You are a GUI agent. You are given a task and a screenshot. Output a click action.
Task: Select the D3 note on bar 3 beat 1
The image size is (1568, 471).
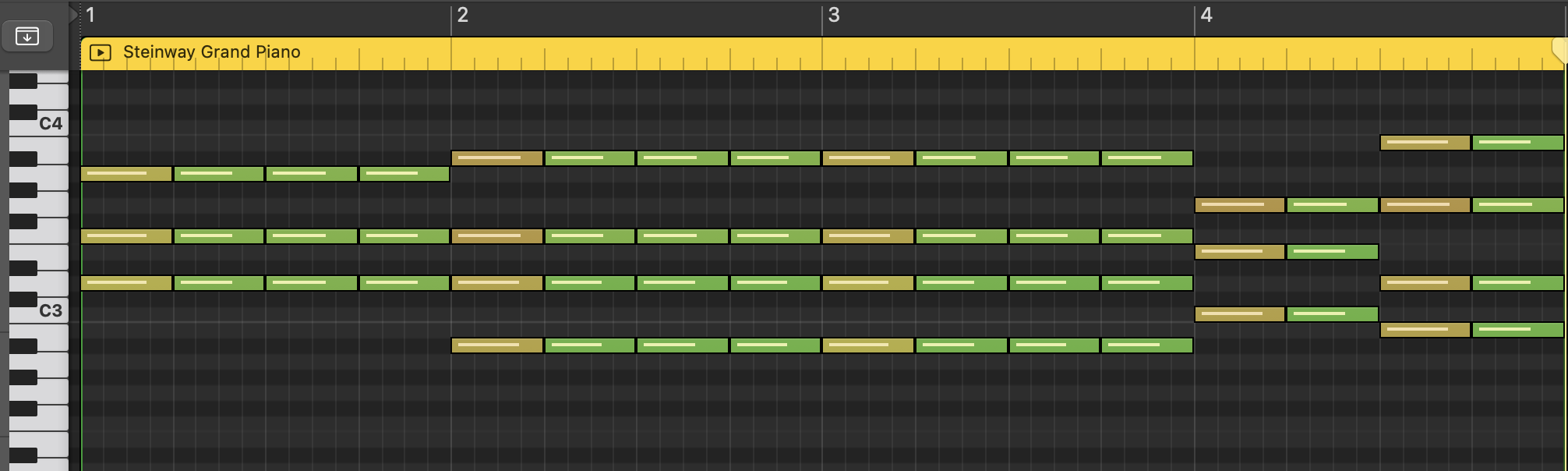(x=868, y=283)
